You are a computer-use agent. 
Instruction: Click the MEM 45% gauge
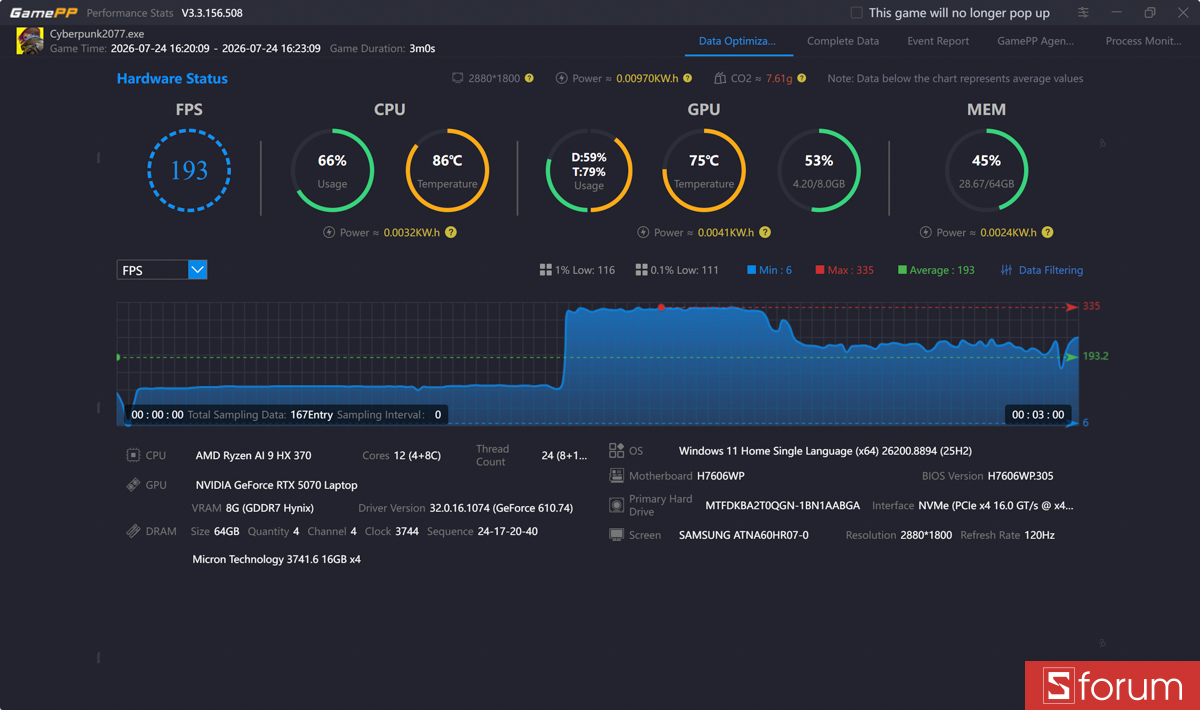pyautogui.click(x=986, y=170)
